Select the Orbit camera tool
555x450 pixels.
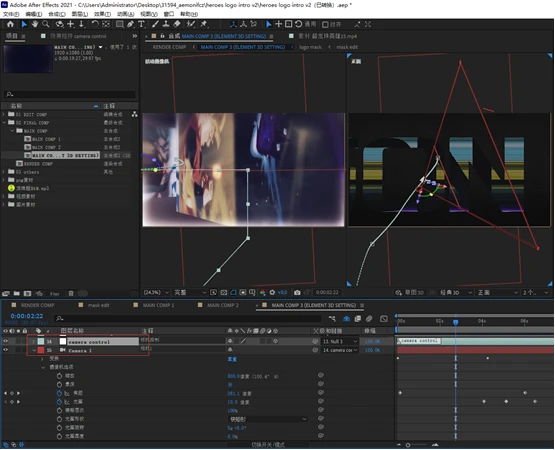point(59,24)
